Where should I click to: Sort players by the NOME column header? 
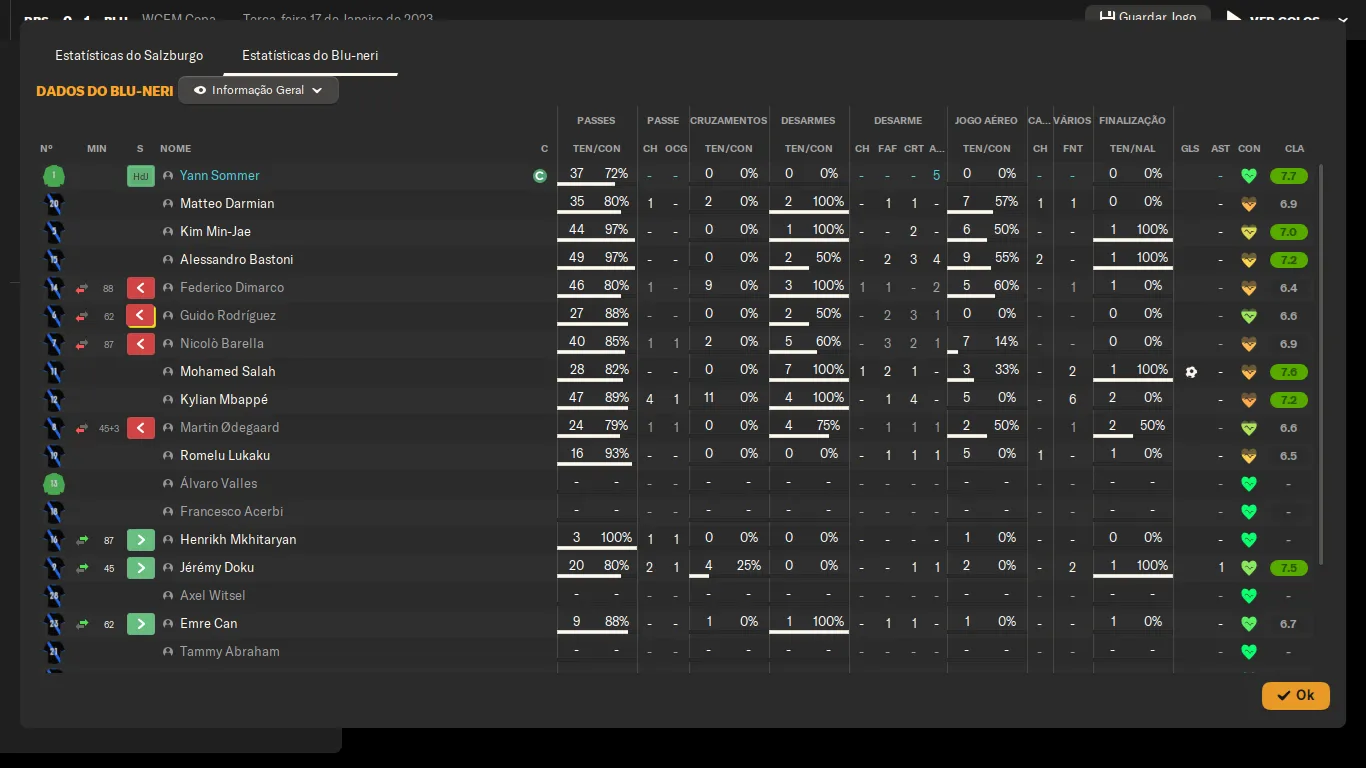(175, 148)
